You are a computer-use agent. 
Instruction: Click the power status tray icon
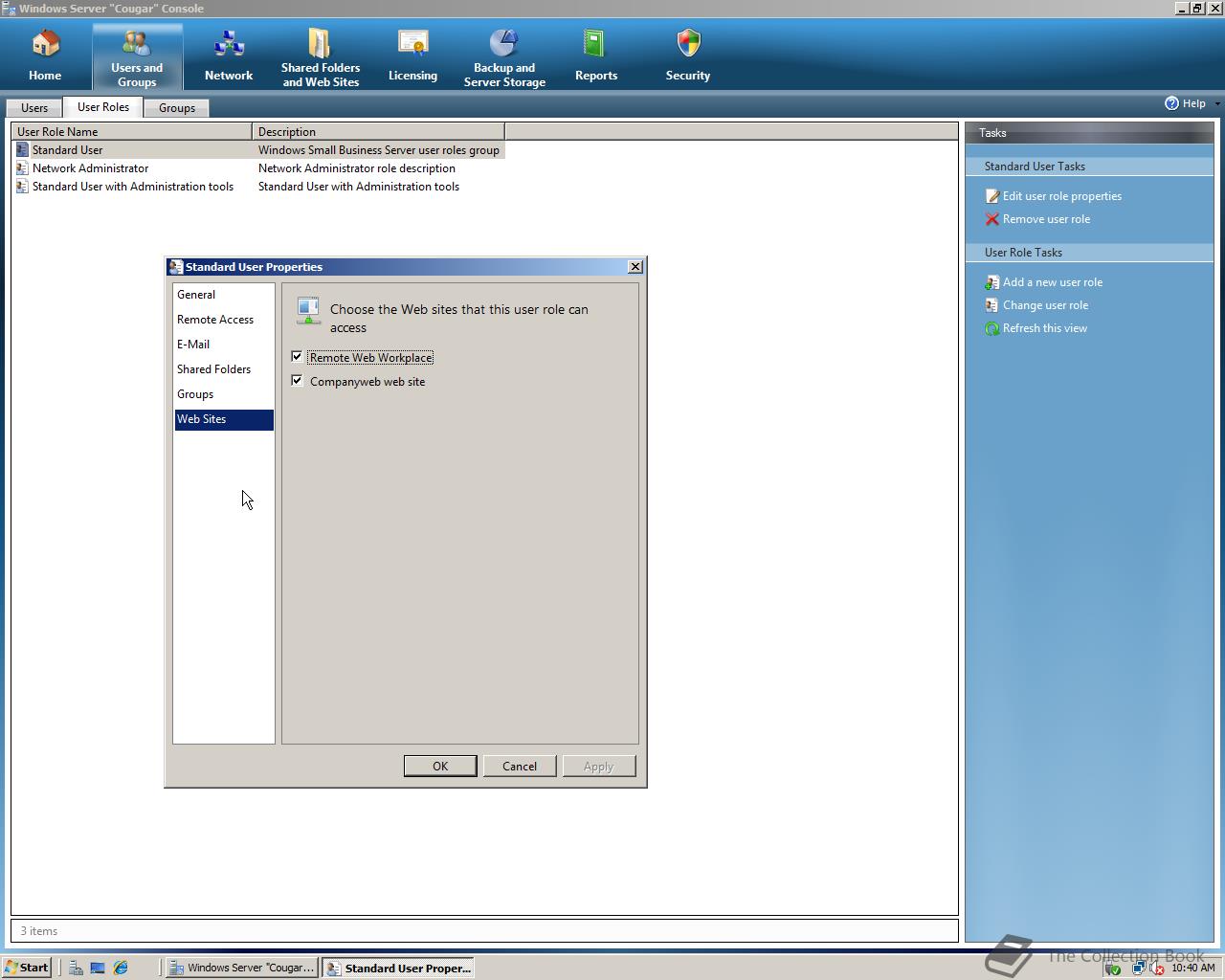pos(1113,969)
